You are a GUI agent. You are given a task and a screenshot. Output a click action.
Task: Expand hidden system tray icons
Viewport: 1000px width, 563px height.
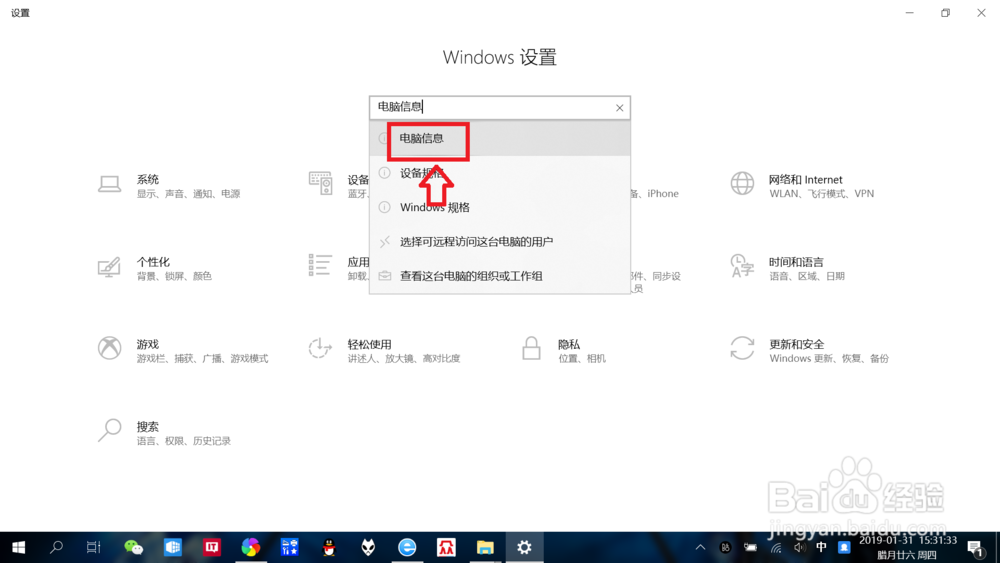pyautogui.click(x=700, y=547)
